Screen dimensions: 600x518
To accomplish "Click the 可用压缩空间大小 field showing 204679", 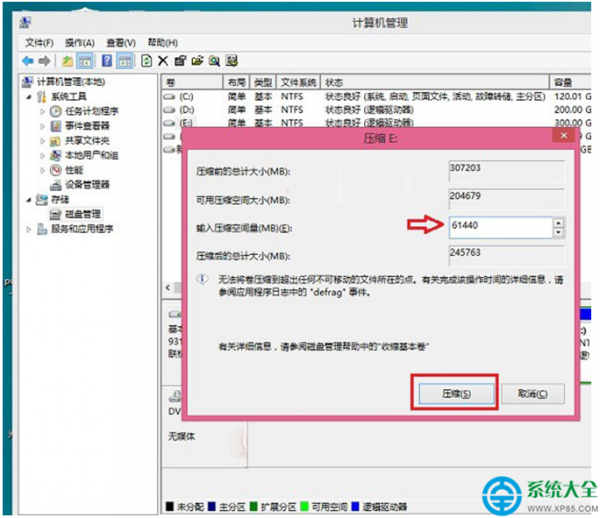I will 506,199.
